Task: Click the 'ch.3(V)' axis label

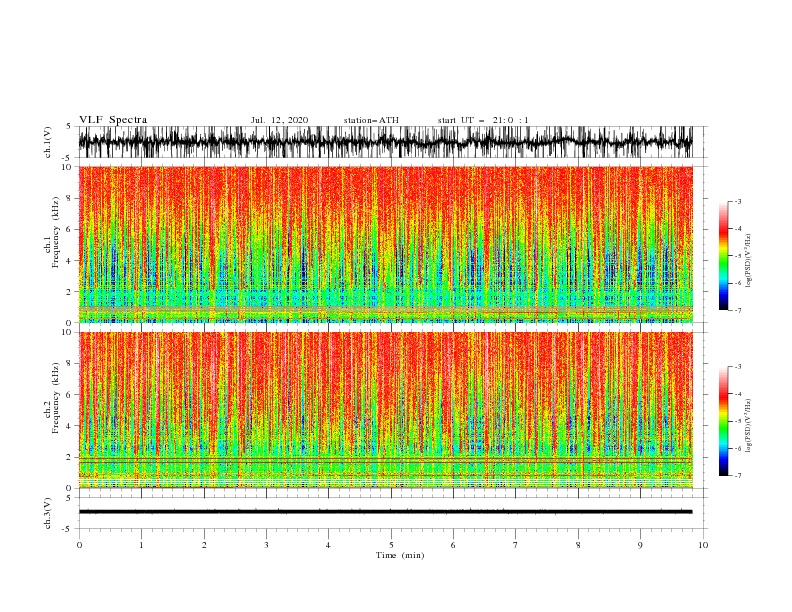Action: [x=48, y=513]
